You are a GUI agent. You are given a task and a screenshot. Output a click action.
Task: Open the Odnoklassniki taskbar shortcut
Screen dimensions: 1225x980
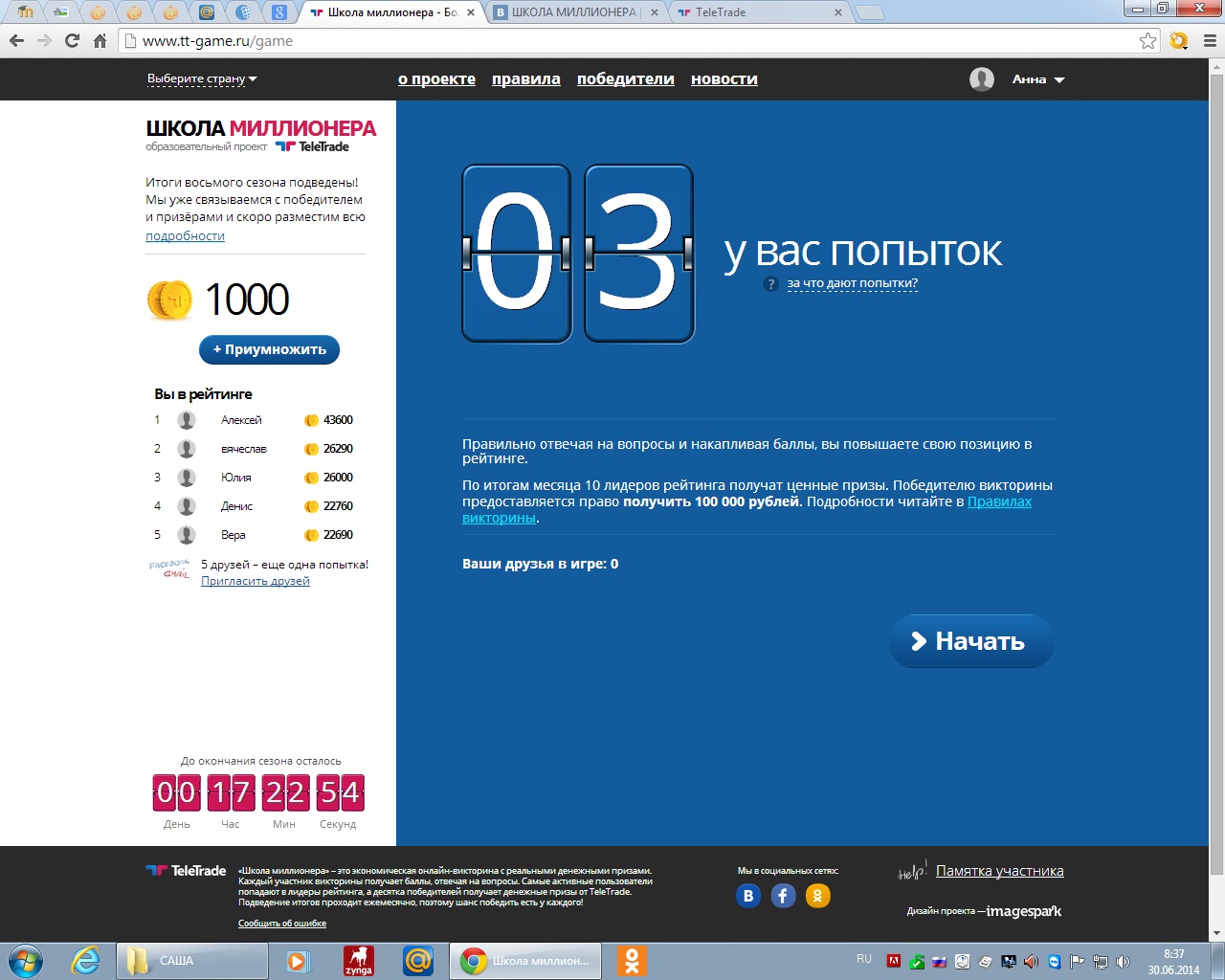(632, 961)
